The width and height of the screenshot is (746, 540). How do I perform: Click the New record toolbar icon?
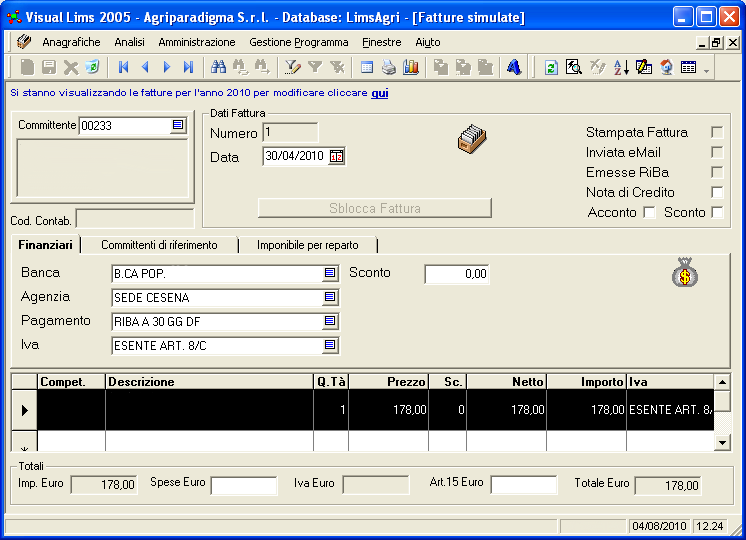point(27,67)
